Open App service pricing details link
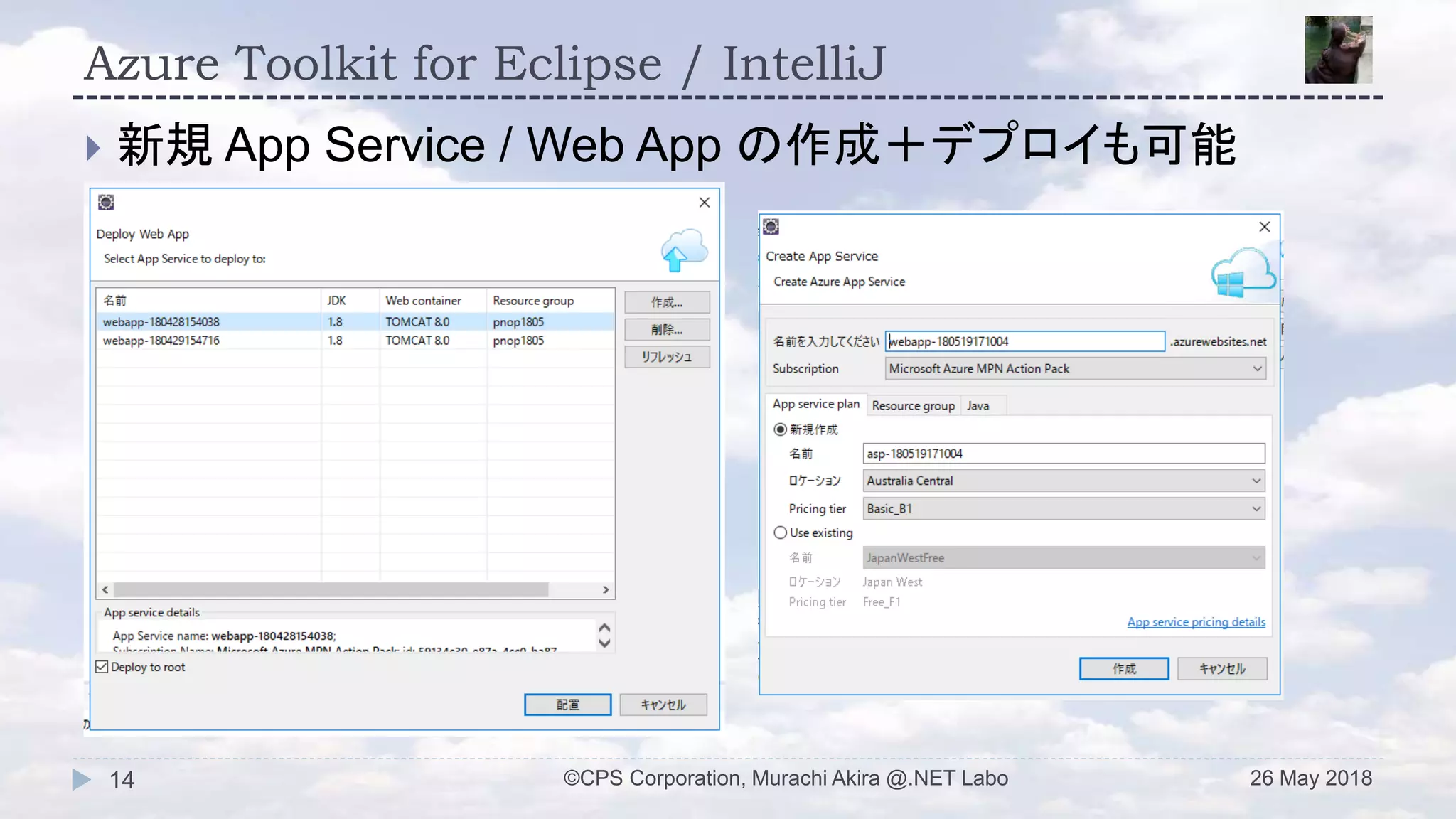1456x819 pixels. tap(1197, 622)
